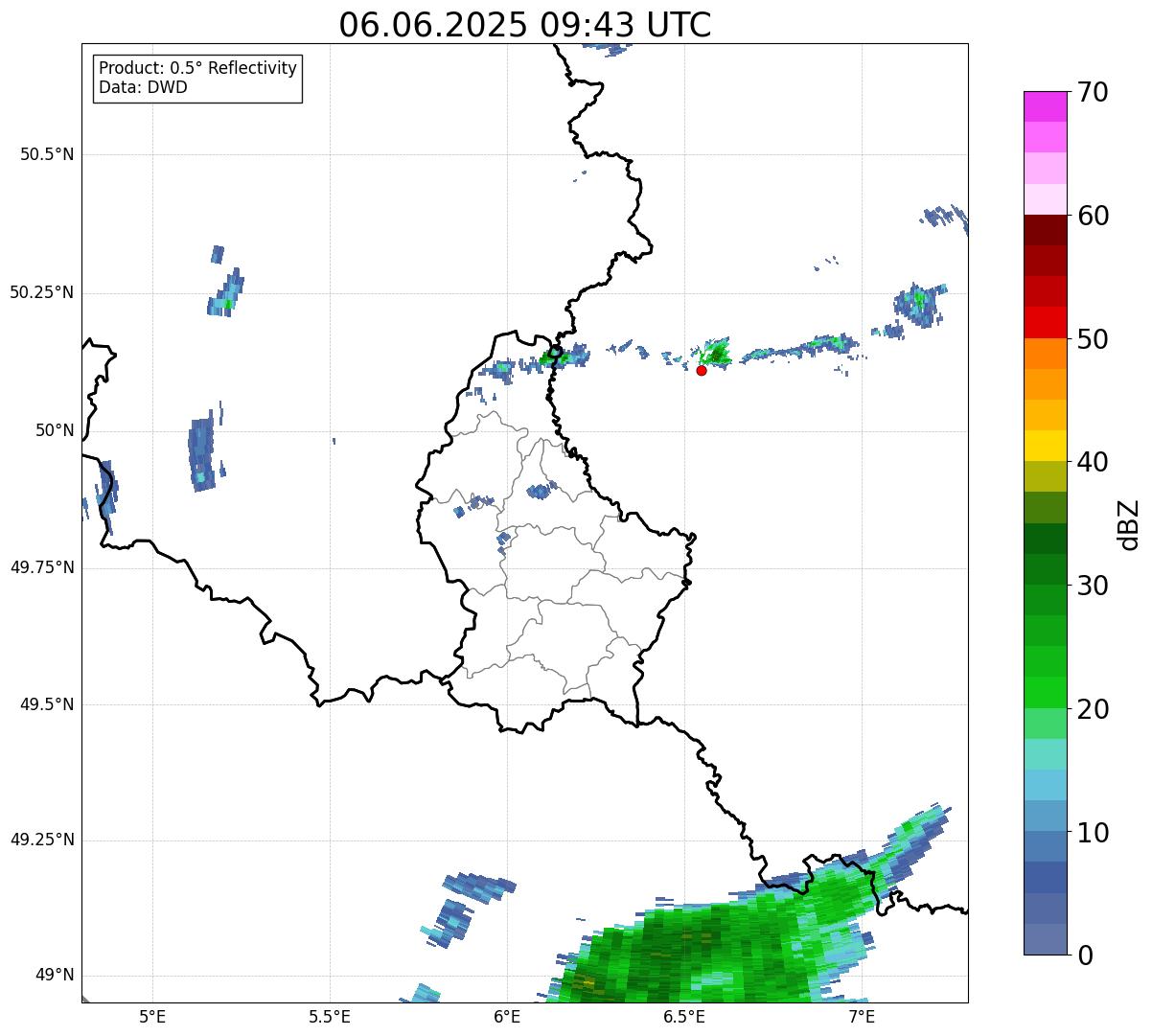Image resolution: width=1152 pixels, height=1036 pixels.
Task: Click the colorbar tick label 20
Action: click(1092, 709)
